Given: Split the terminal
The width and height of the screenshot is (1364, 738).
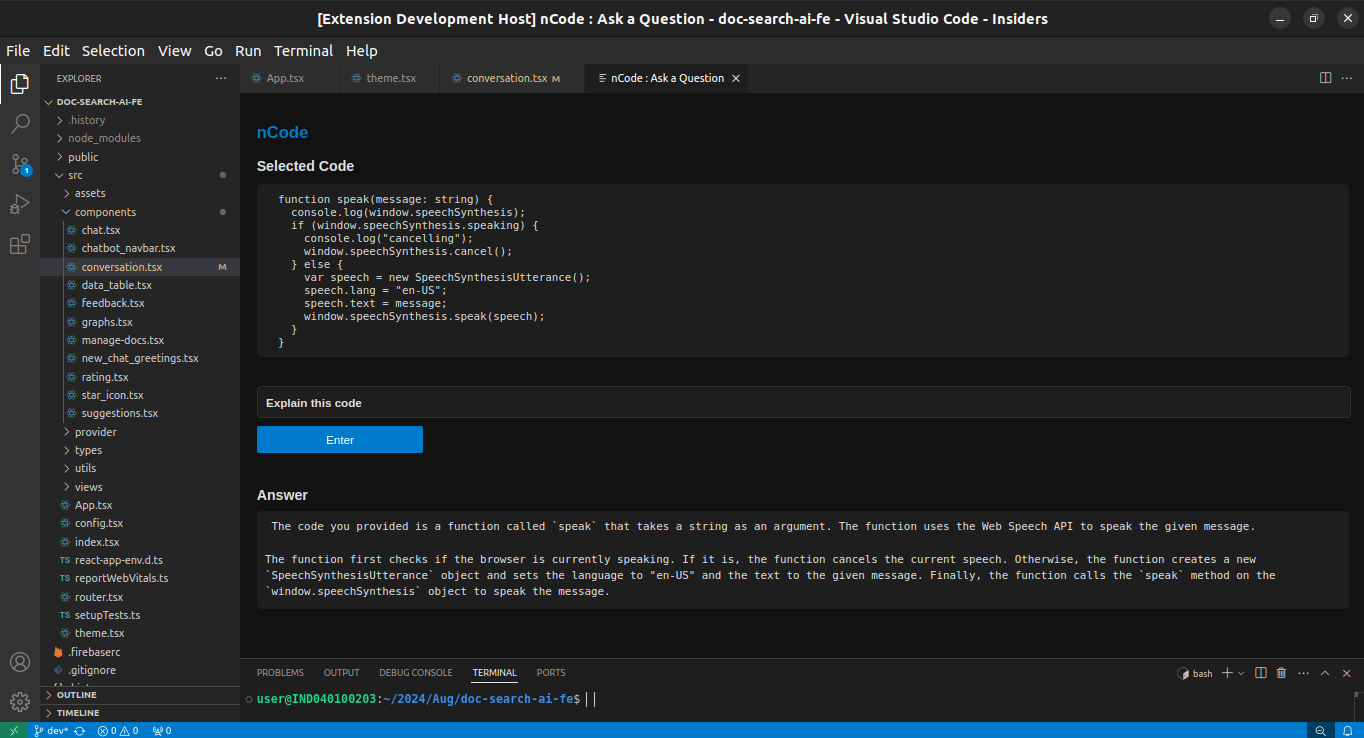Looking at the screenshot, I should click(1261, 673).
